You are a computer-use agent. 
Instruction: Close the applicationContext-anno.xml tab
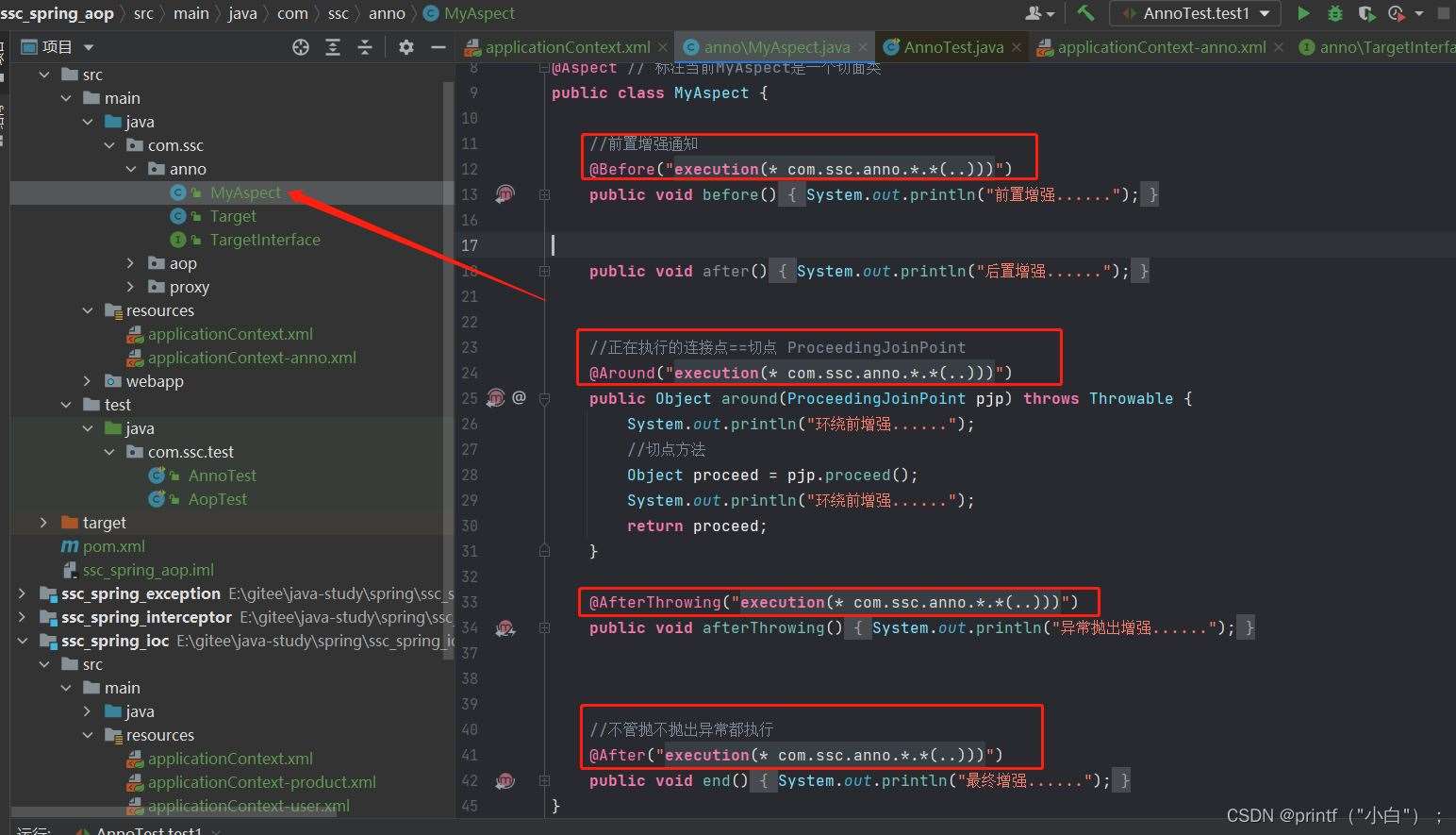(x=1278, y=47)
